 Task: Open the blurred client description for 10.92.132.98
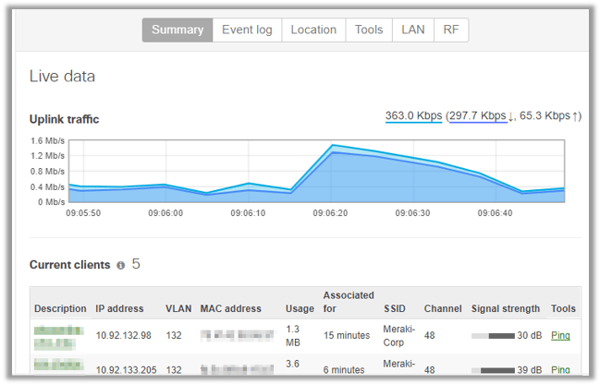pyautogui.click(x=59, y=337)
